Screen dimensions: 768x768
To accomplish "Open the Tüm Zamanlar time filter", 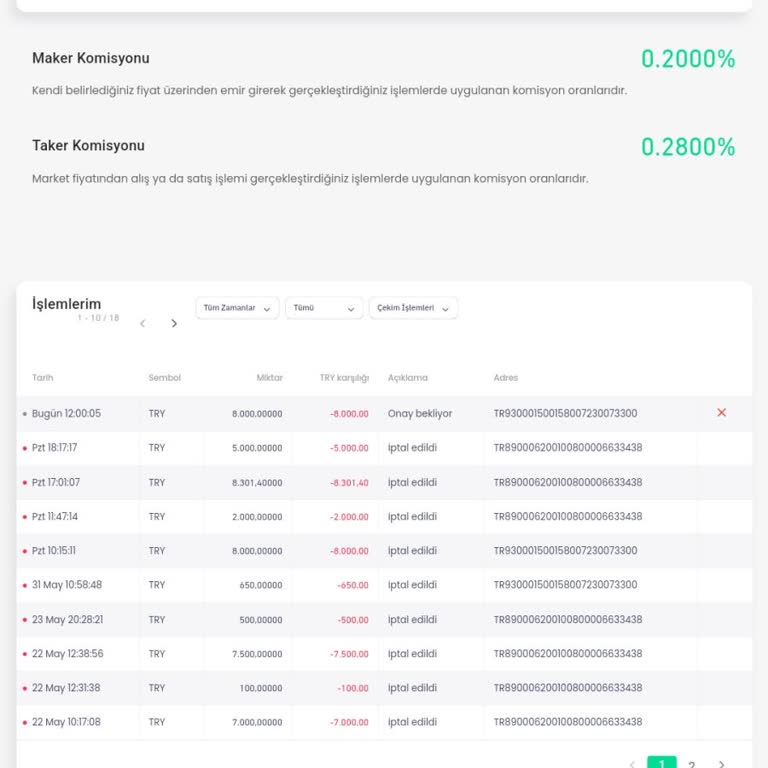I will pos(237,308).
